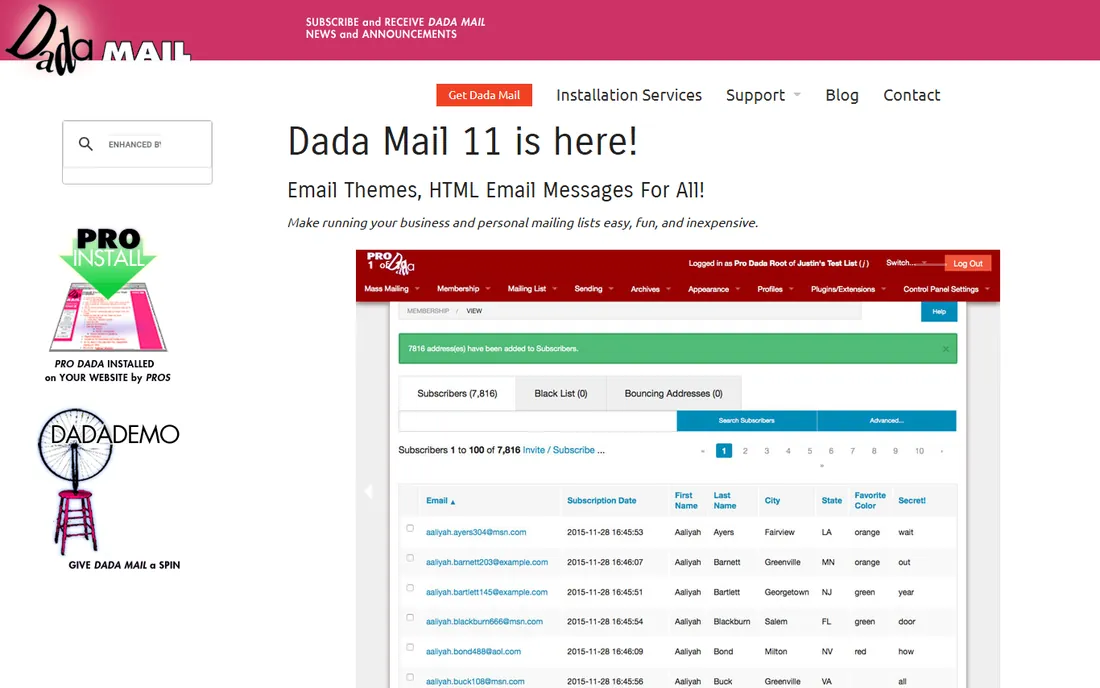1100x688 pixels.
Task: Click the Log Out button
Action: coord(967,264)
